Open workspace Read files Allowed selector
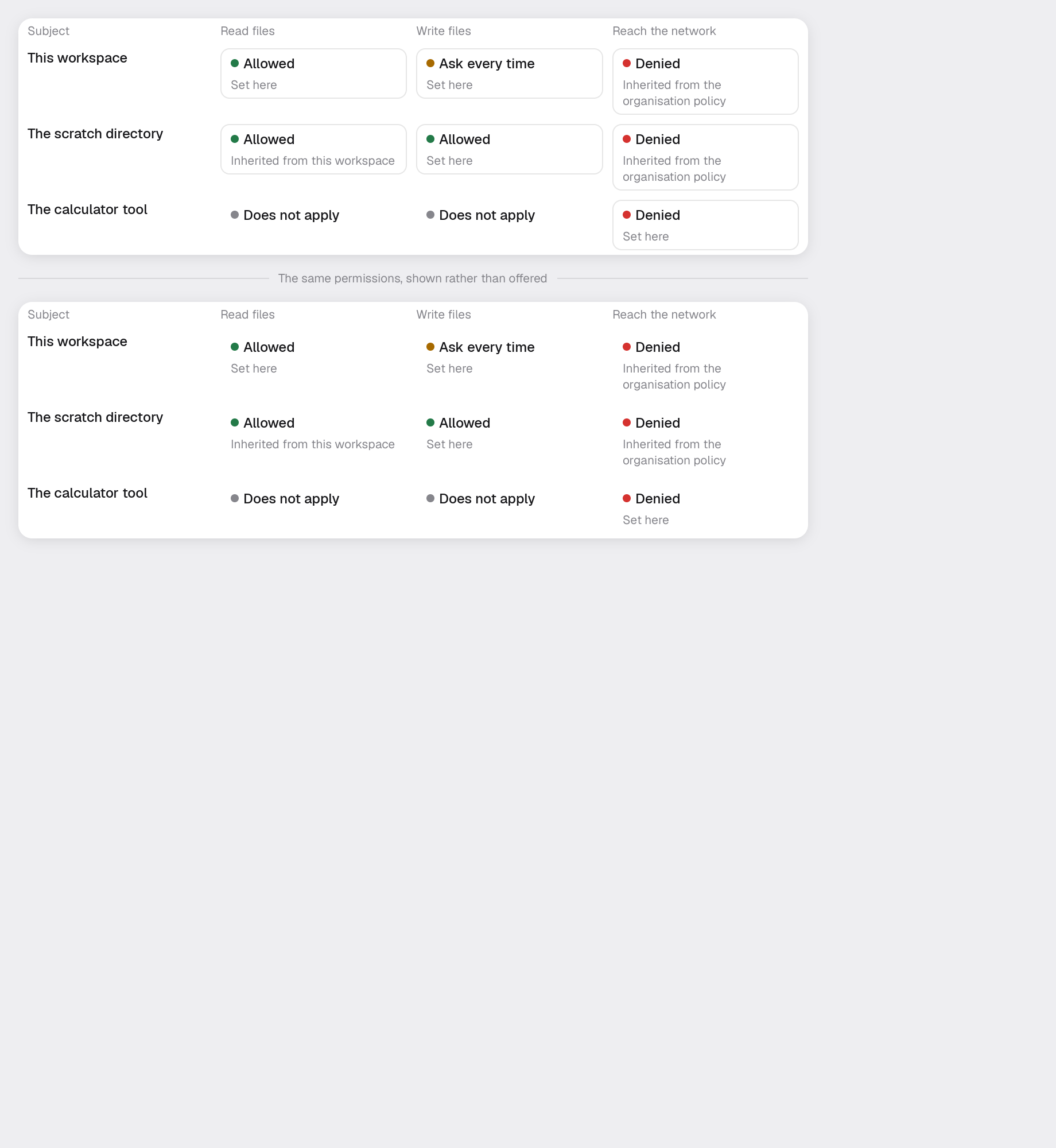1056x1148 pixels. [x=313, y=73]
